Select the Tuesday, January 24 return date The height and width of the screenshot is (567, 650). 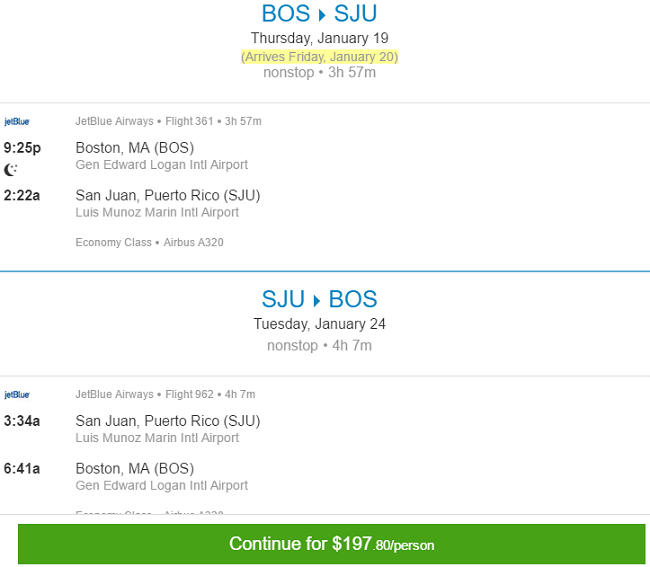coord(319,324)
